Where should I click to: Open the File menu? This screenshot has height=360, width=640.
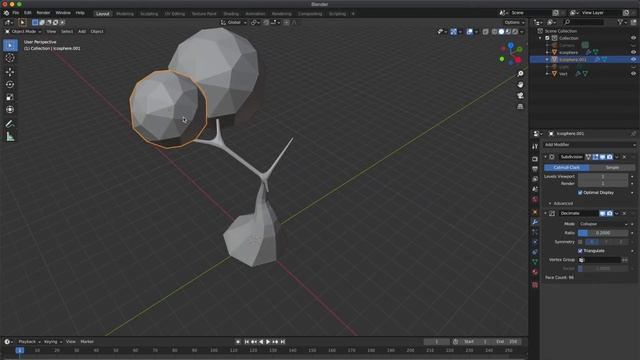pyautogui.click(x=16, y=13)
